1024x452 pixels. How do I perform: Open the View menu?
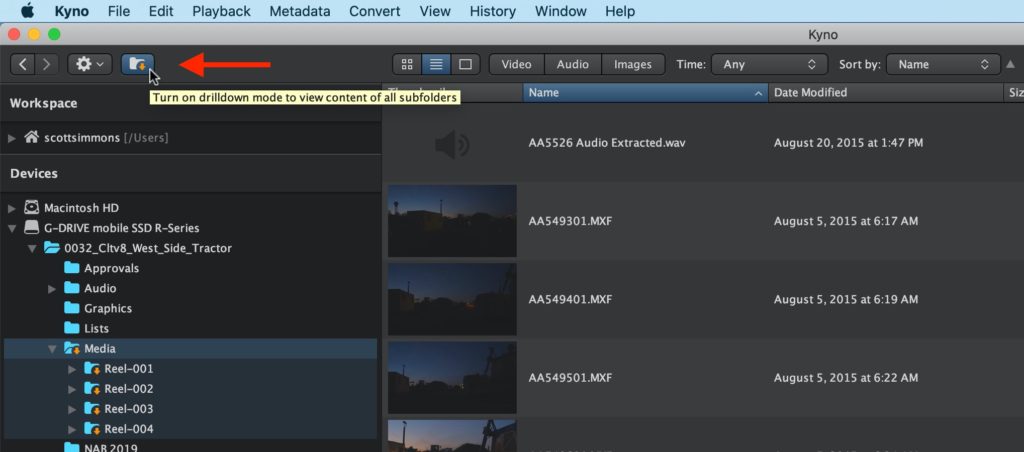(435, 11)
